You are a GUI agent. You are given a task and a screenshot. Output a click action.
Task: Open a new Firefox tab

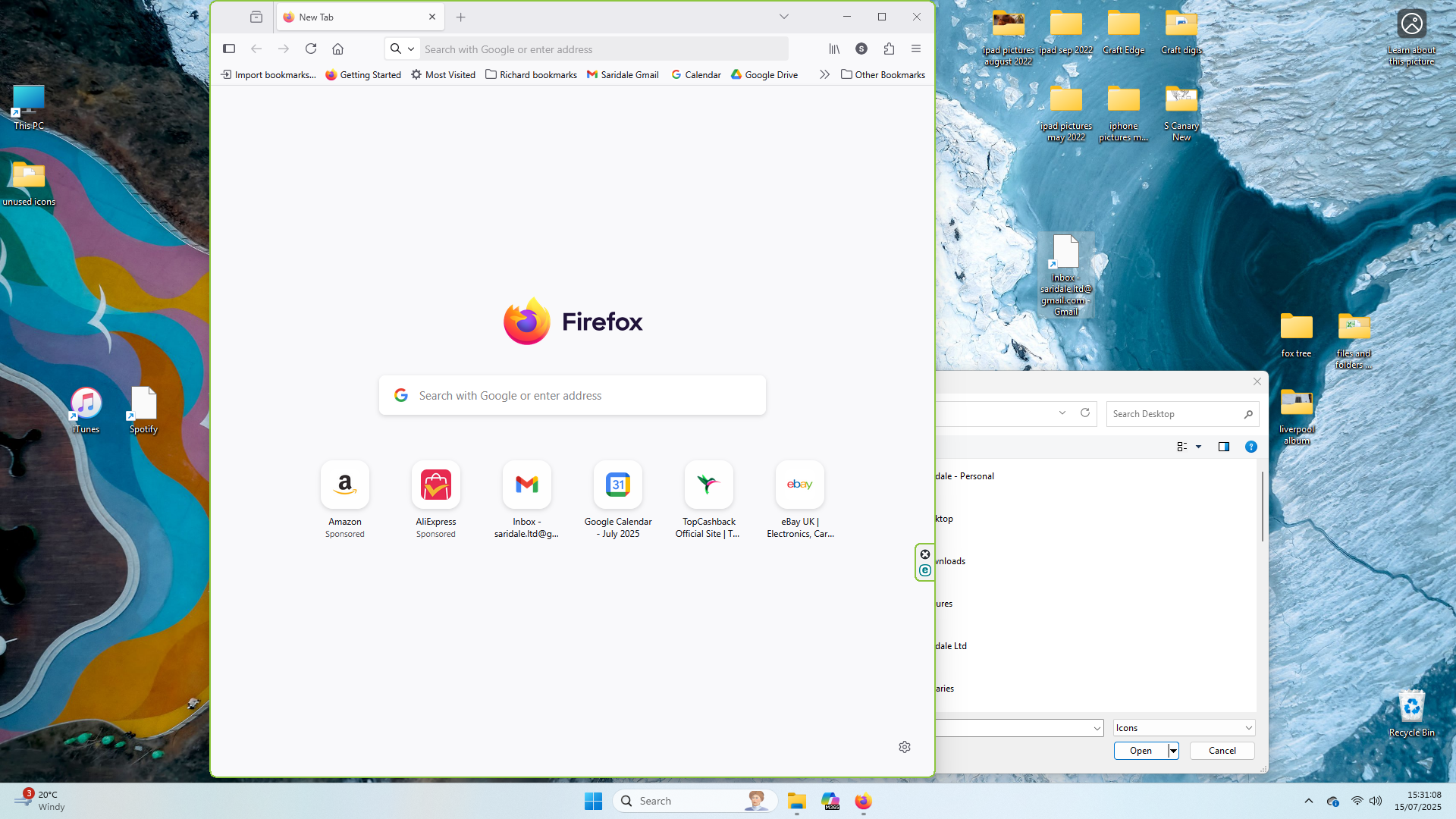pyautogui.click(x=461, y=17)
